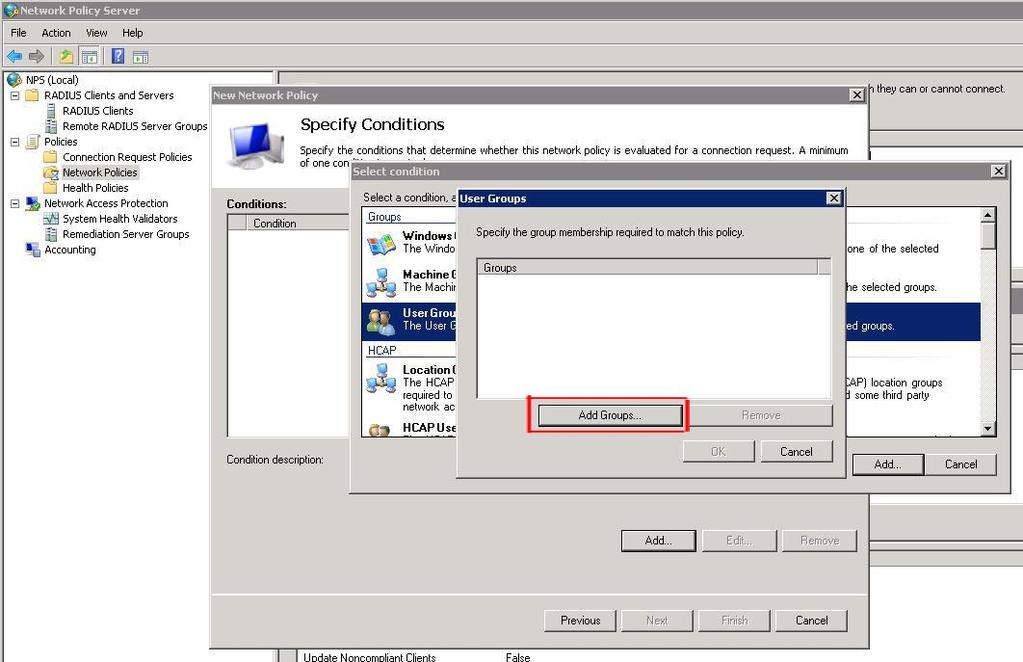
Task: Click the Remediation Server Groups icon
Action: click(x=51, y=234)
